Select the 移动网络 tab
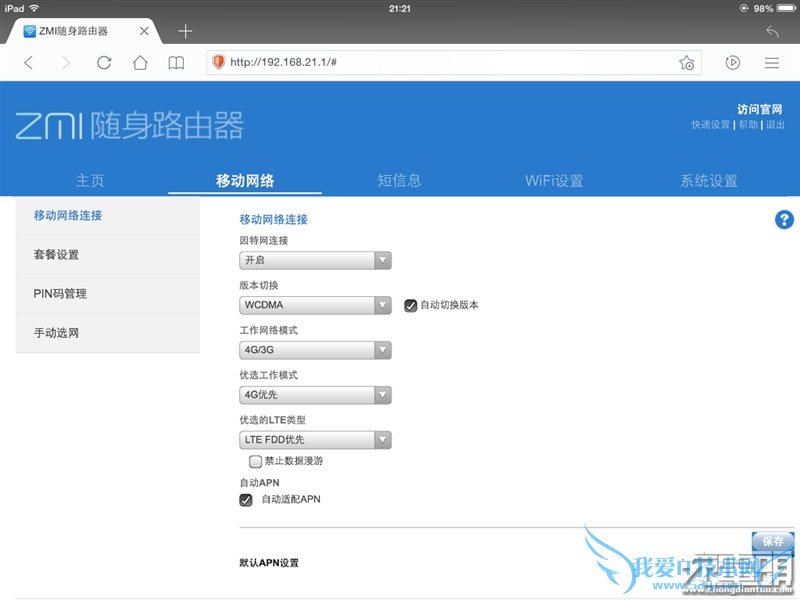 point(245,181)
